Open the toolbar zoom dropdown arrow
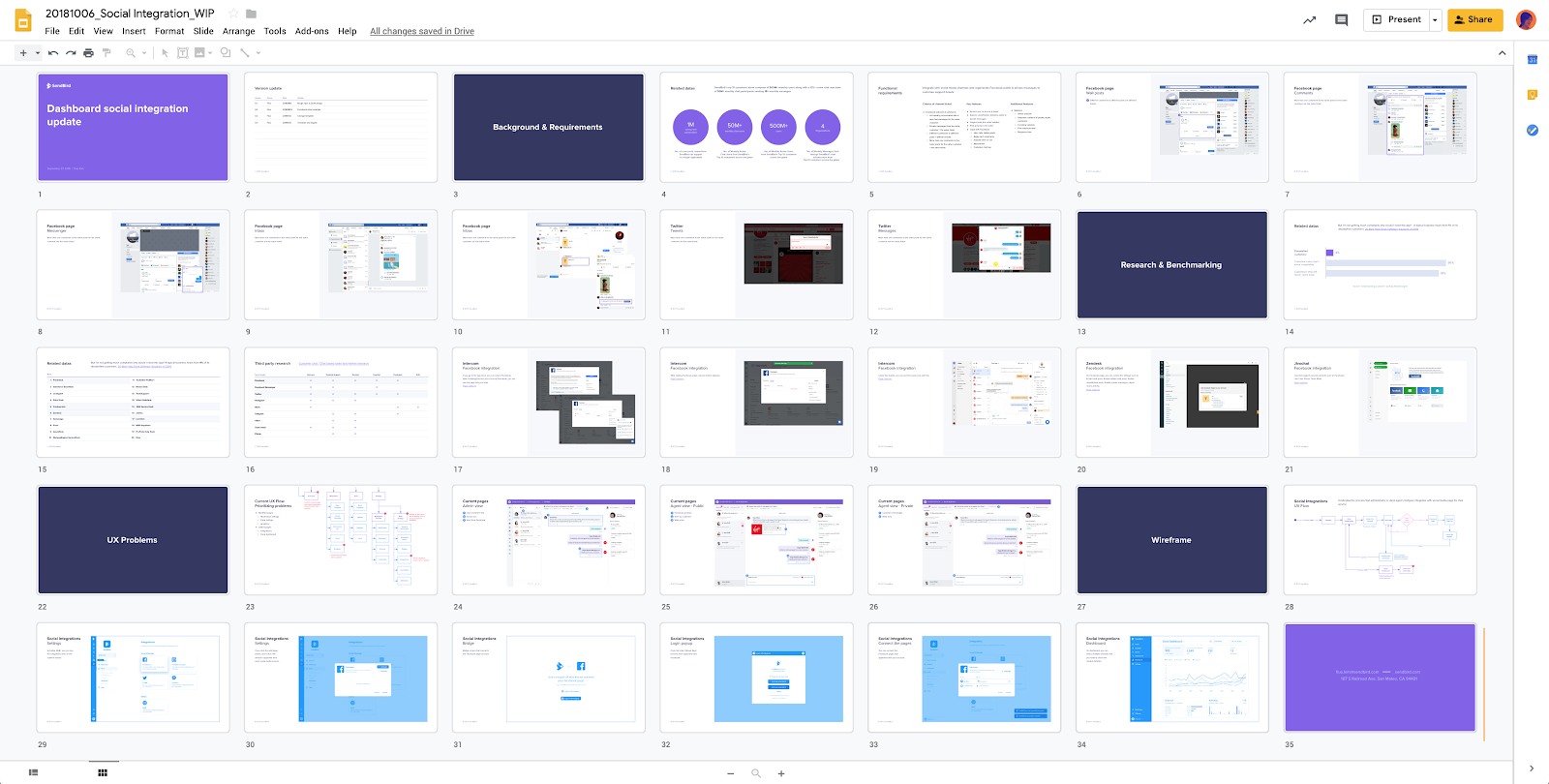Screen dimensions: 1549x784 (x=144, y=53)
